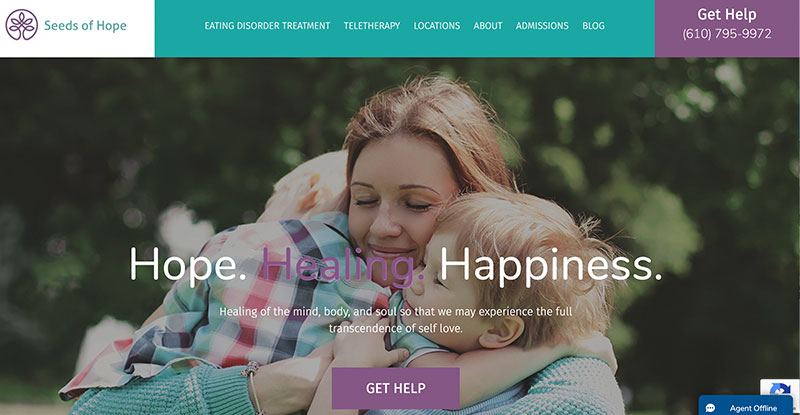
Task: Select About in the navigation bar
Action: tap(488, 26)
